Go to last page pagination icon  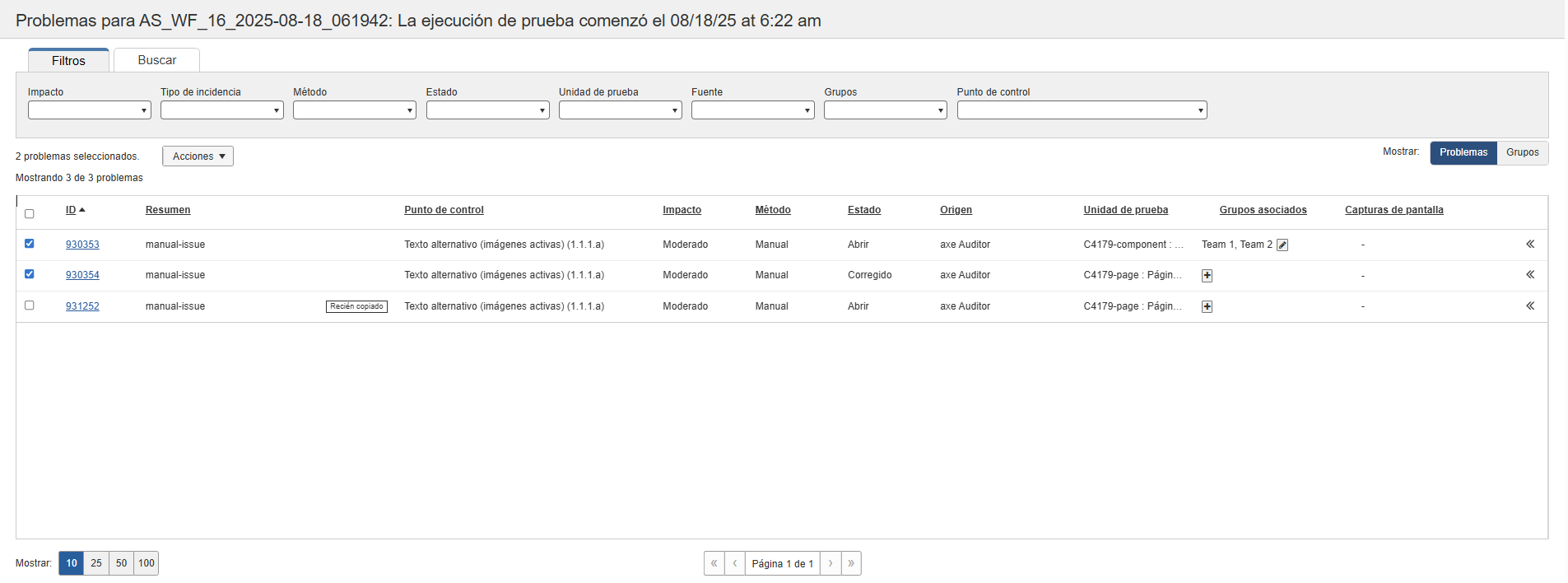[x=851, y=563]
